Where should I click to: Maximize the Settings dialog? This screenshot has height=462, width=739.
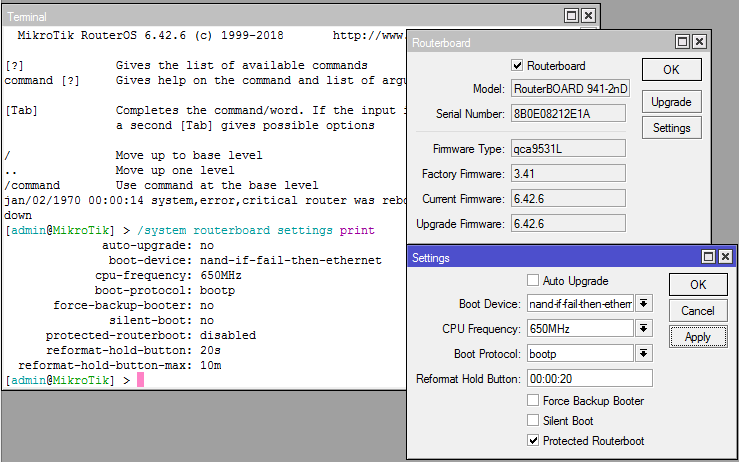(x=708, y=257)
